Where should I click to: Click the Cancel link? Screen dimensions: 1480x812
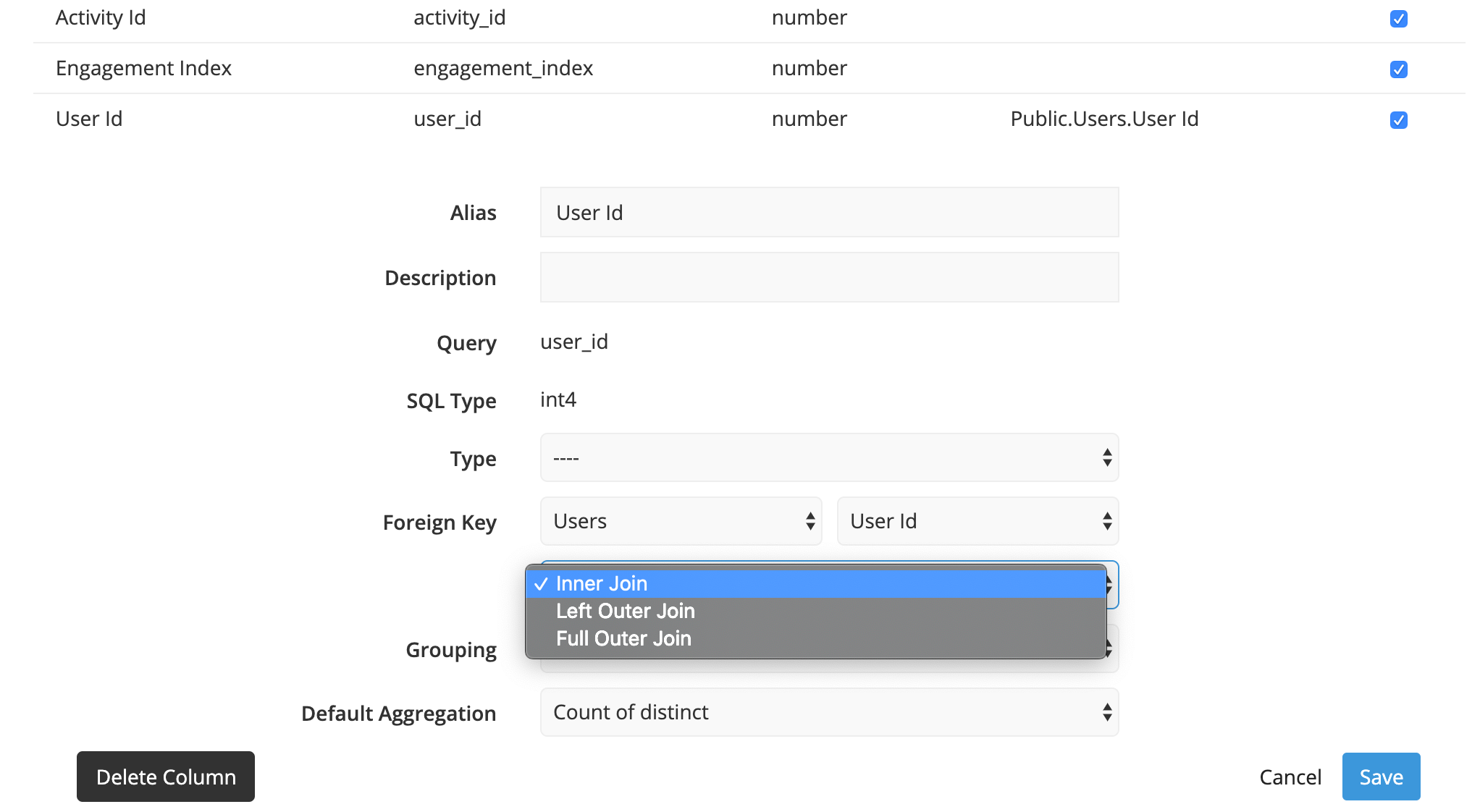coord(1290,777)
